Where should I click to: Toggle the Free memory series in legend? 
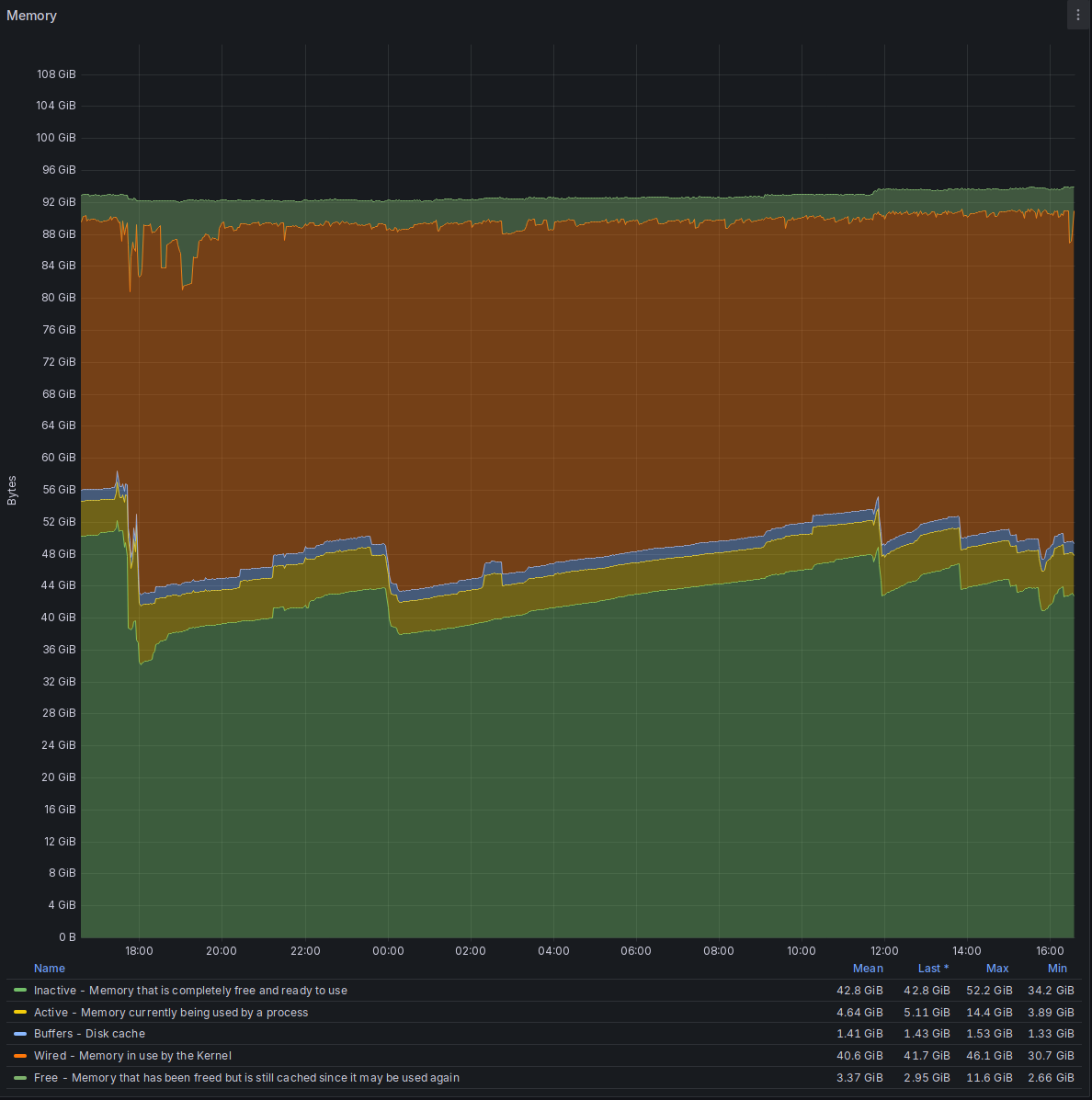click(246, 1078)
